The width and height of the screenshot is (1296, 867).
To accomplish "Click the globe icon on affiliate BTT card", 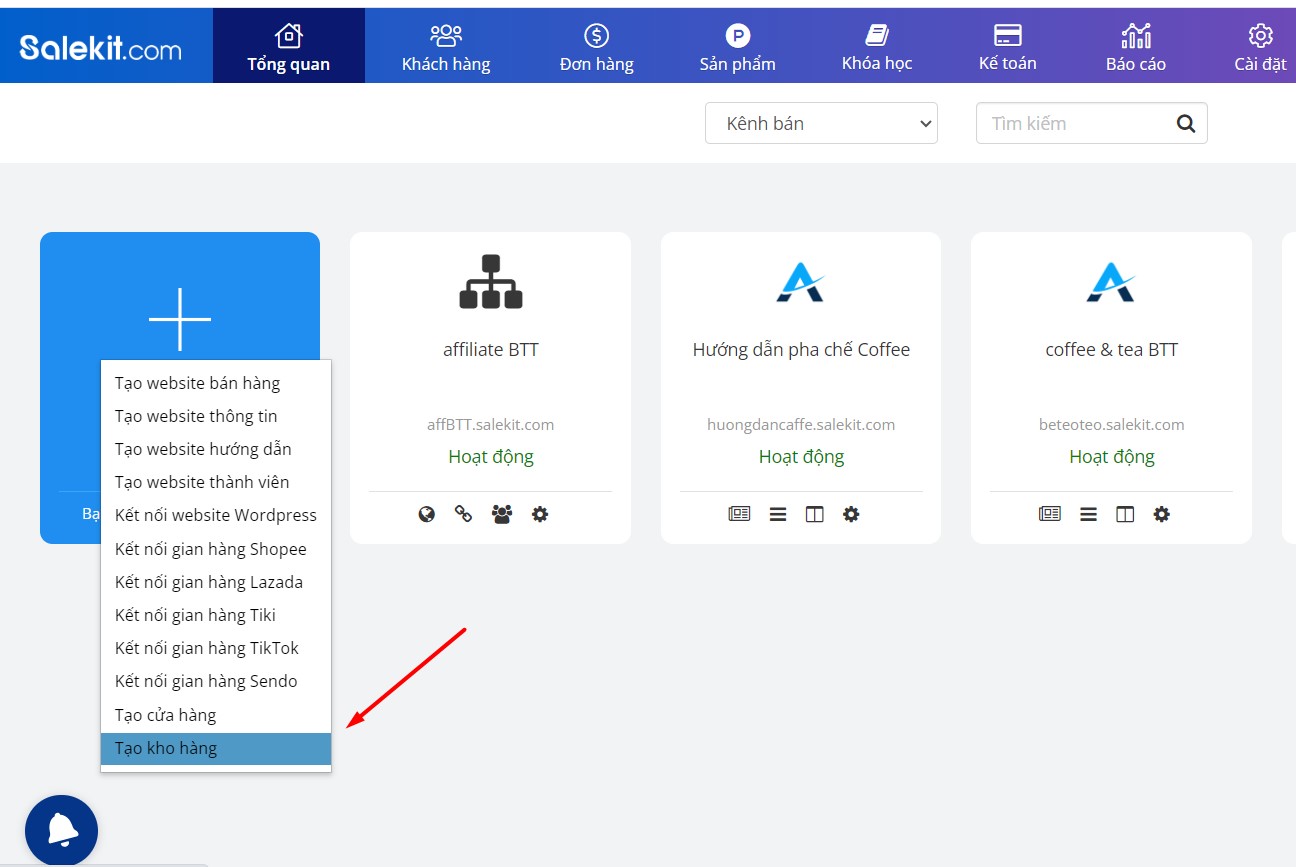I will (x=427, y=515).
